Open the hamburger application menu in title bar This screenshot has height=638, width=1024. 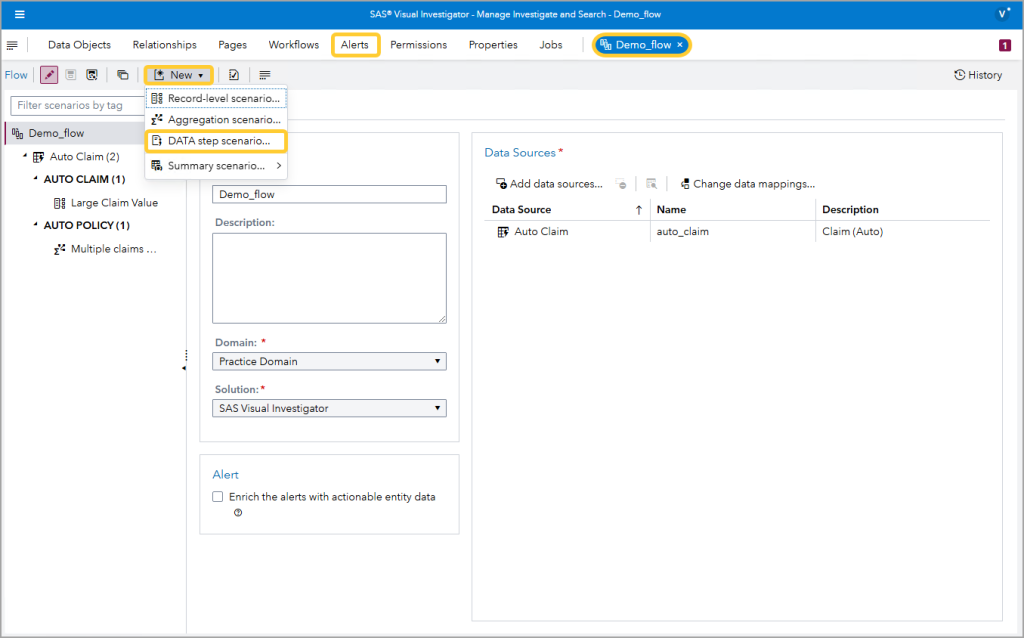coord(19,14)
